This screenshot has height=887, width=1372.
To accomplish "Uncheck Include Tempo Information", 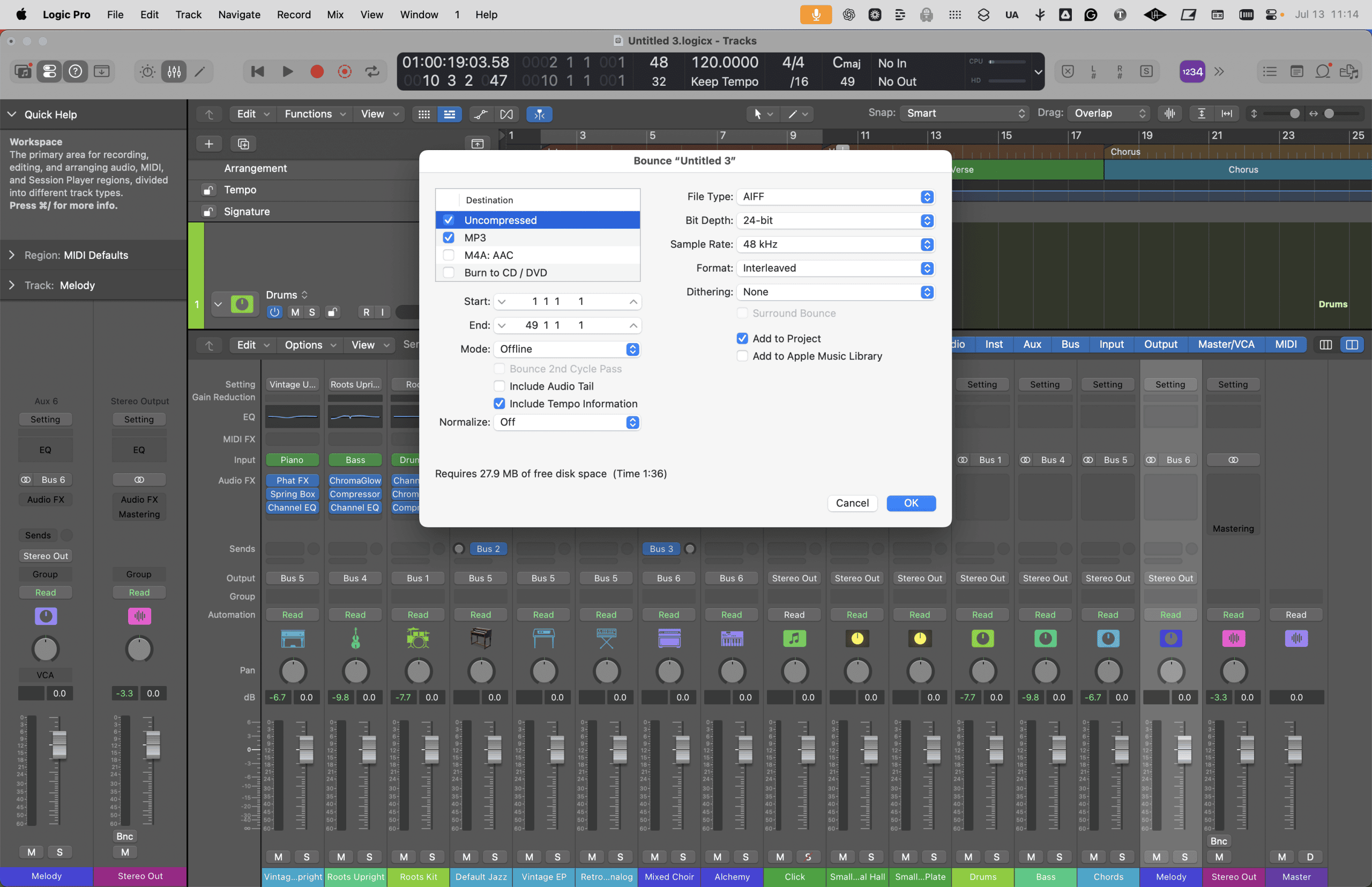I will click(499, 403).
